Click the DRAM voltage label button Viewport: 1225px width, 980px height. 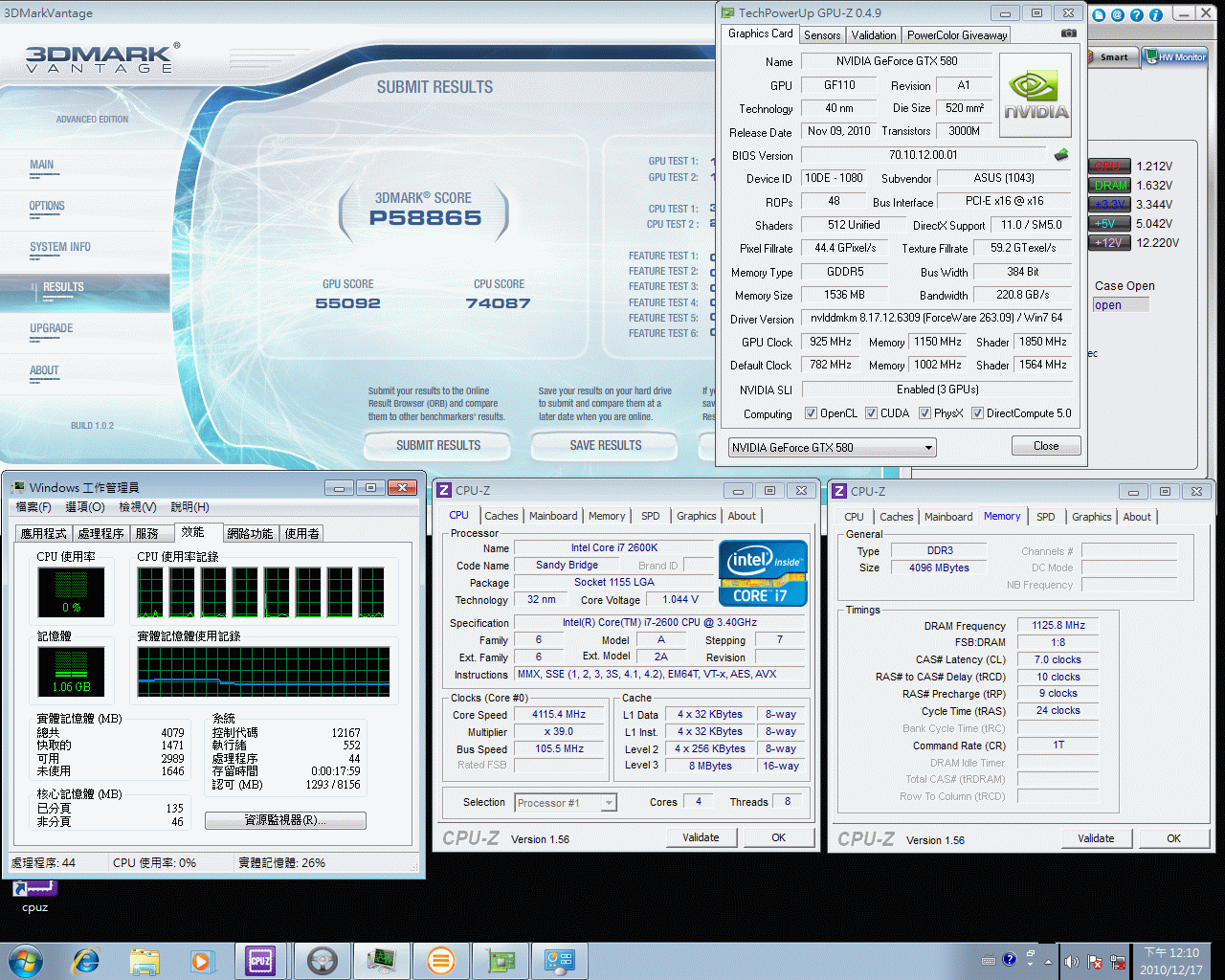(1110, 185)
